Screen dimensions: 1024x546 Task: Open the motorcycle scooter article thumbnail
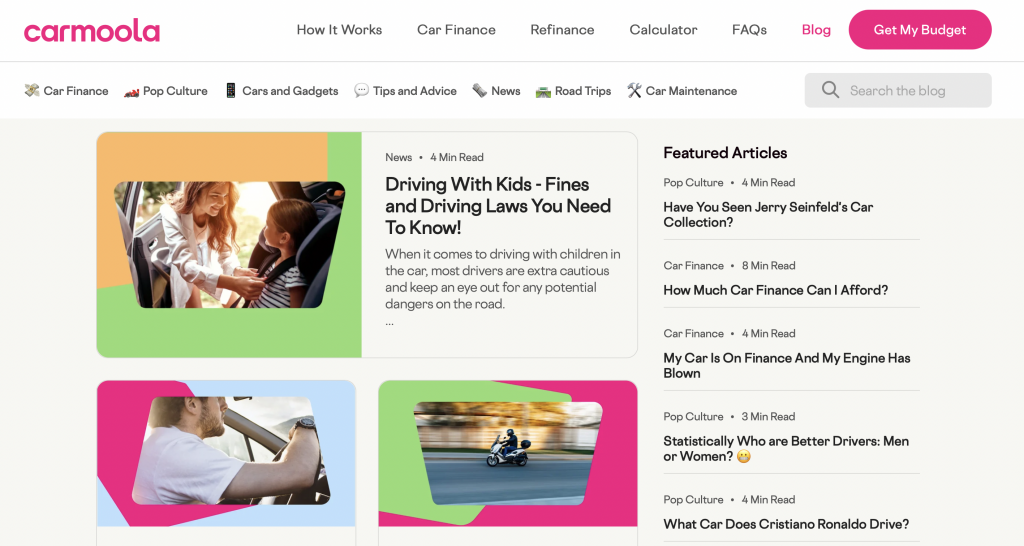(508, 453)
